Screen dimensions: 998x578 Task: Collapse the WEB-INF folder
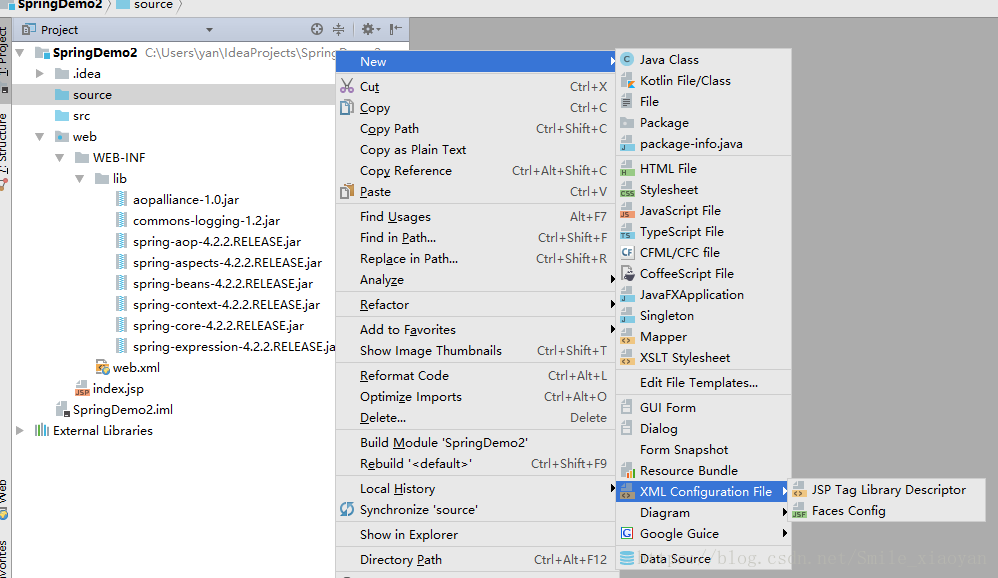click(x=60, y=157)
